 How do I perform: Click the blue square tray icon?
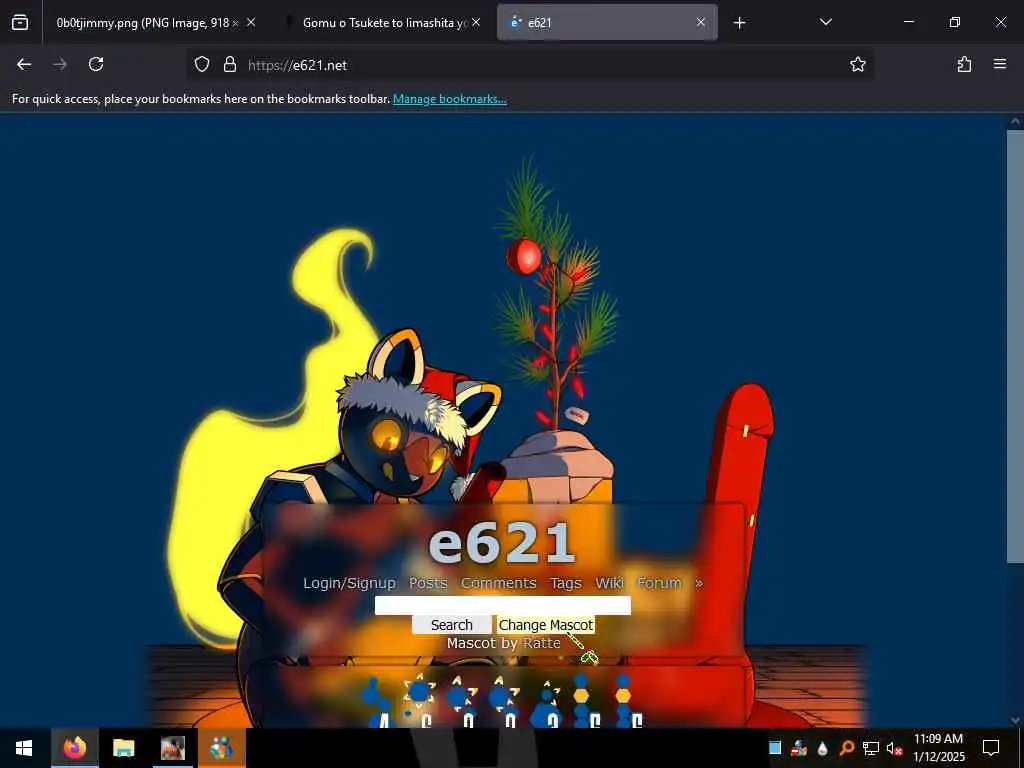click(775, 748)
